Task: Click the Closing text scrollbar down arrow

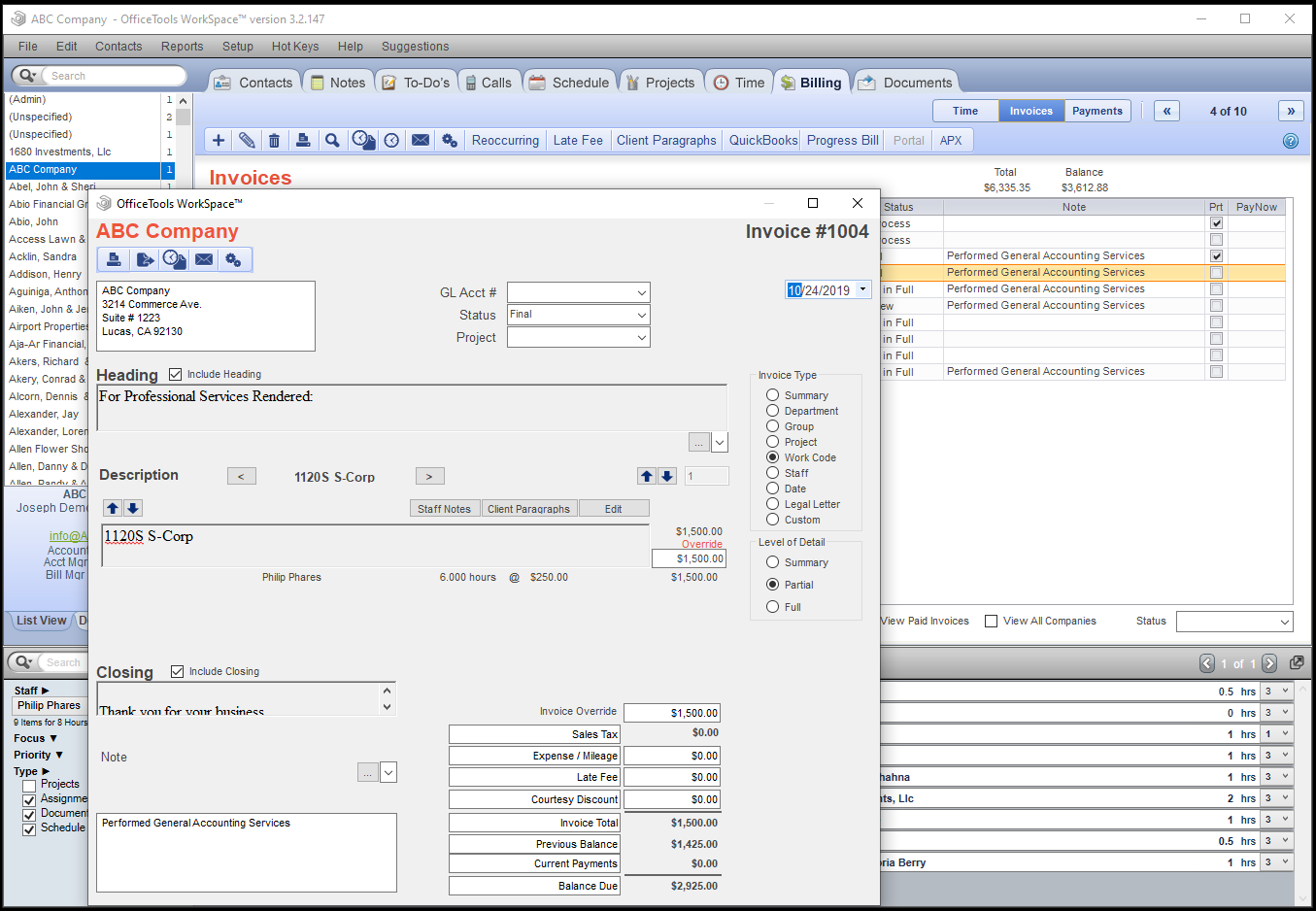Action: click(388, 707)
